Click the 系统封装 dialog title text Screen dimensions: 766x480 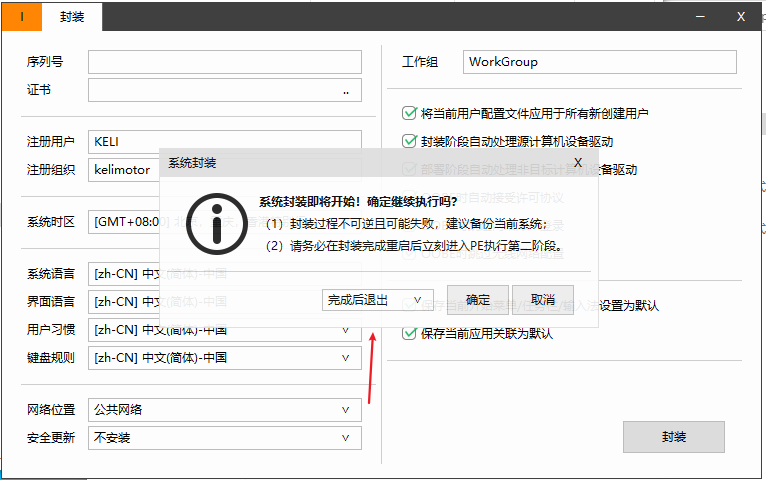tap(192, 163)
